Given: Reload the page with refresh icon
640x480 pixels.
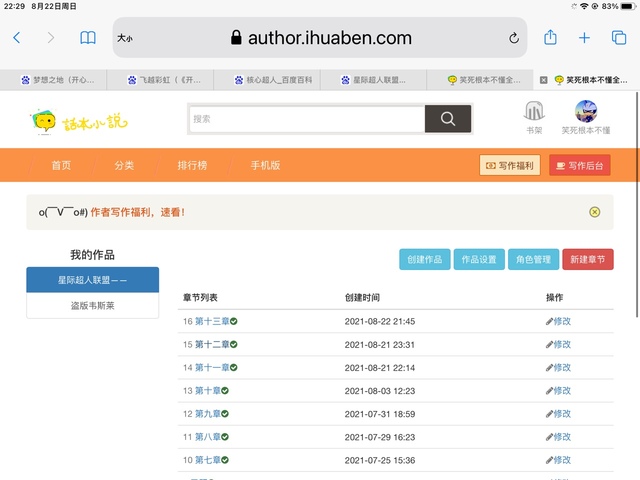Looking at the screenshot, I should pos(514,38).
